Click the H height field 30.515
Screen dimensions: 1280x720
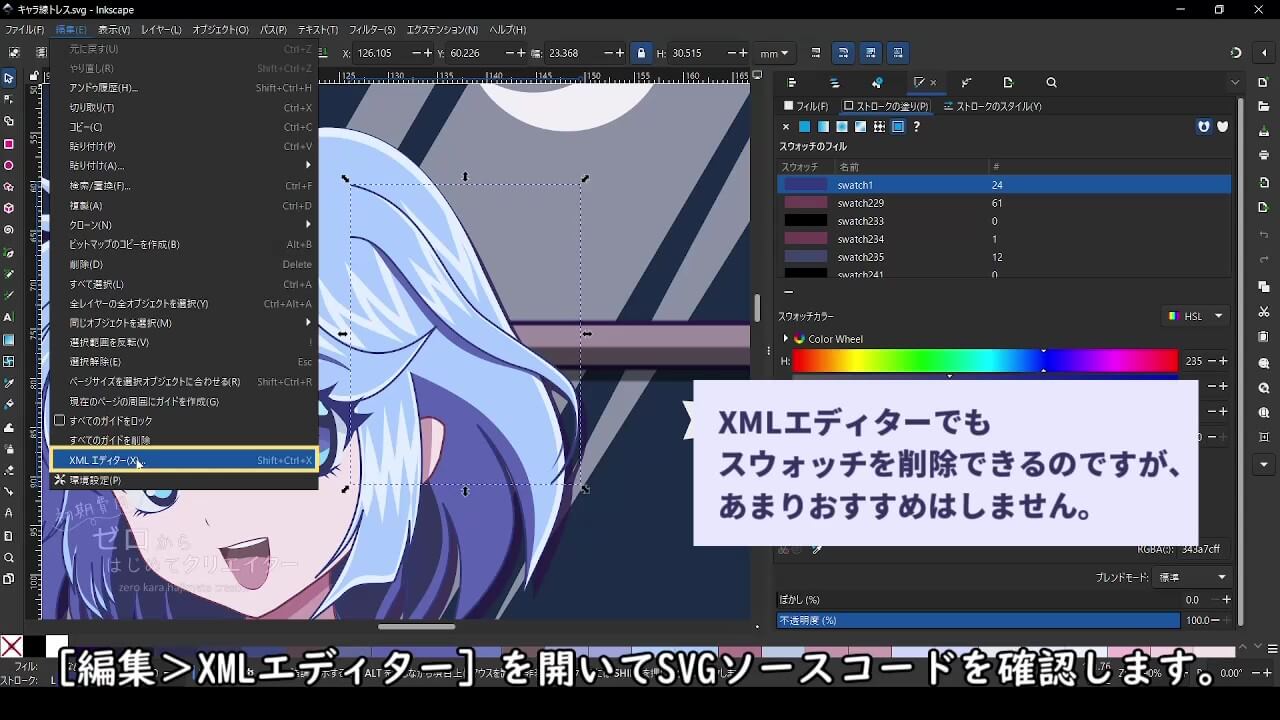(x=698, y=53)
